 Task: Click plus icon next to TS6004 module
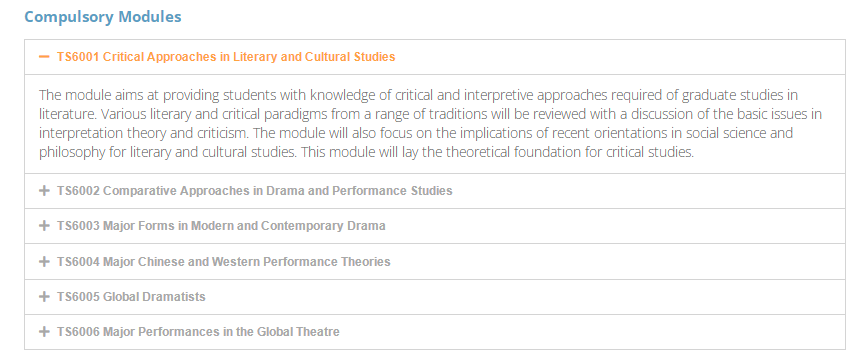click(x=44, y=261)
